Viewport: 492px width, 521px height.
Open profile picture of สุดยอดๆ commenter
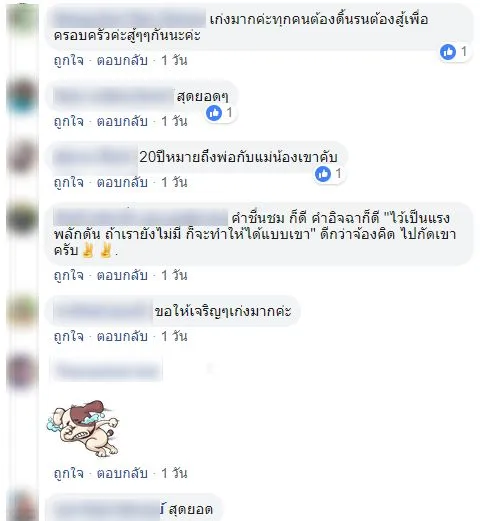23,96
